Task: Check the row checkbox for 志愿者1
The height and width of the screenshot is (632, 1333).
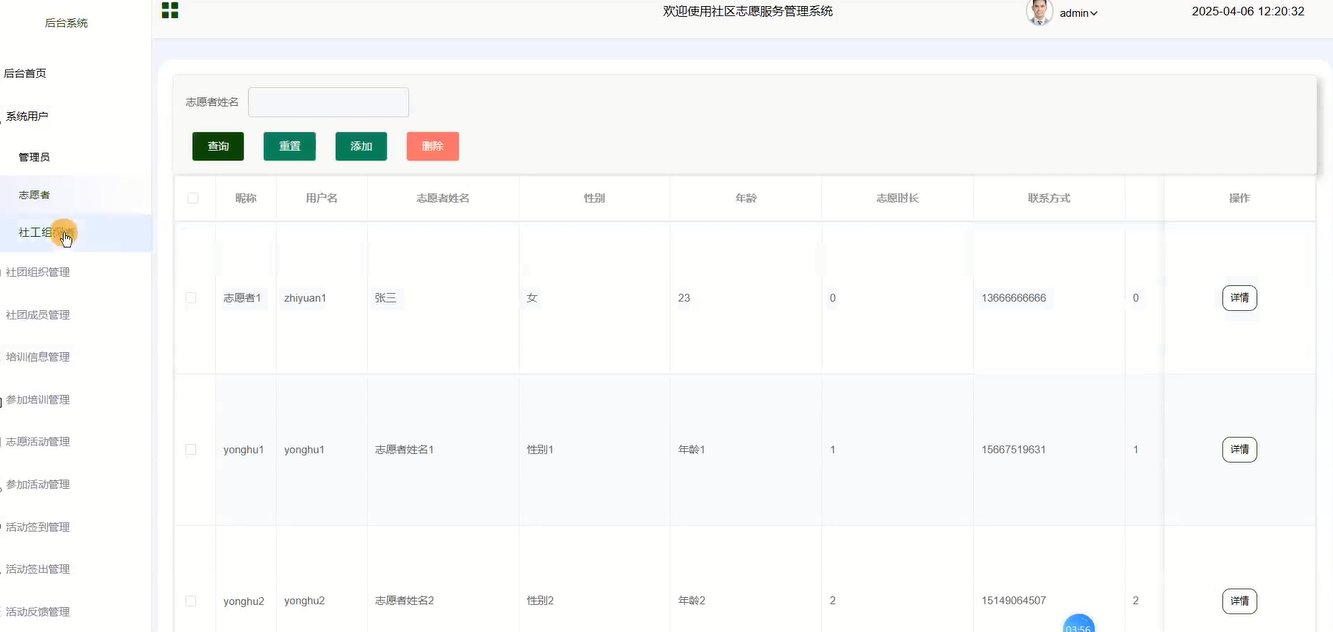Action: pos(191,298)
